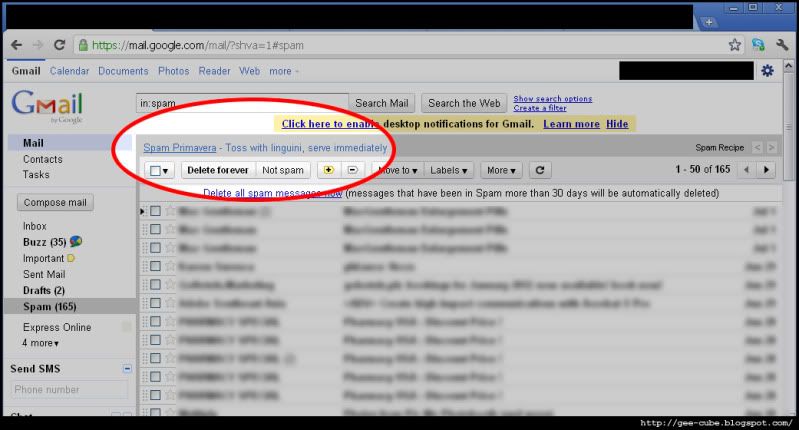
Task: Open the select-all checkbox dropdown
Action: [159, 170]
